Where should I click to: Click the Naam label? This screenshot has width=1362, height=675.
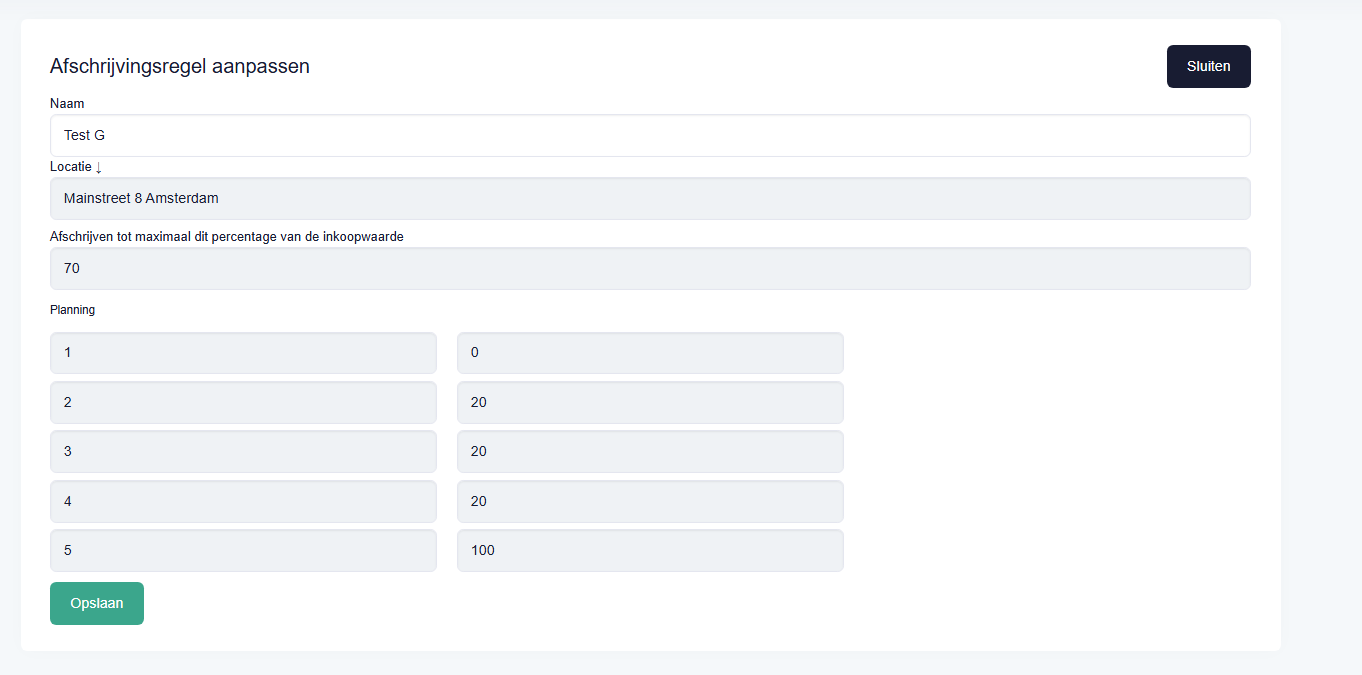coord(67,103)
